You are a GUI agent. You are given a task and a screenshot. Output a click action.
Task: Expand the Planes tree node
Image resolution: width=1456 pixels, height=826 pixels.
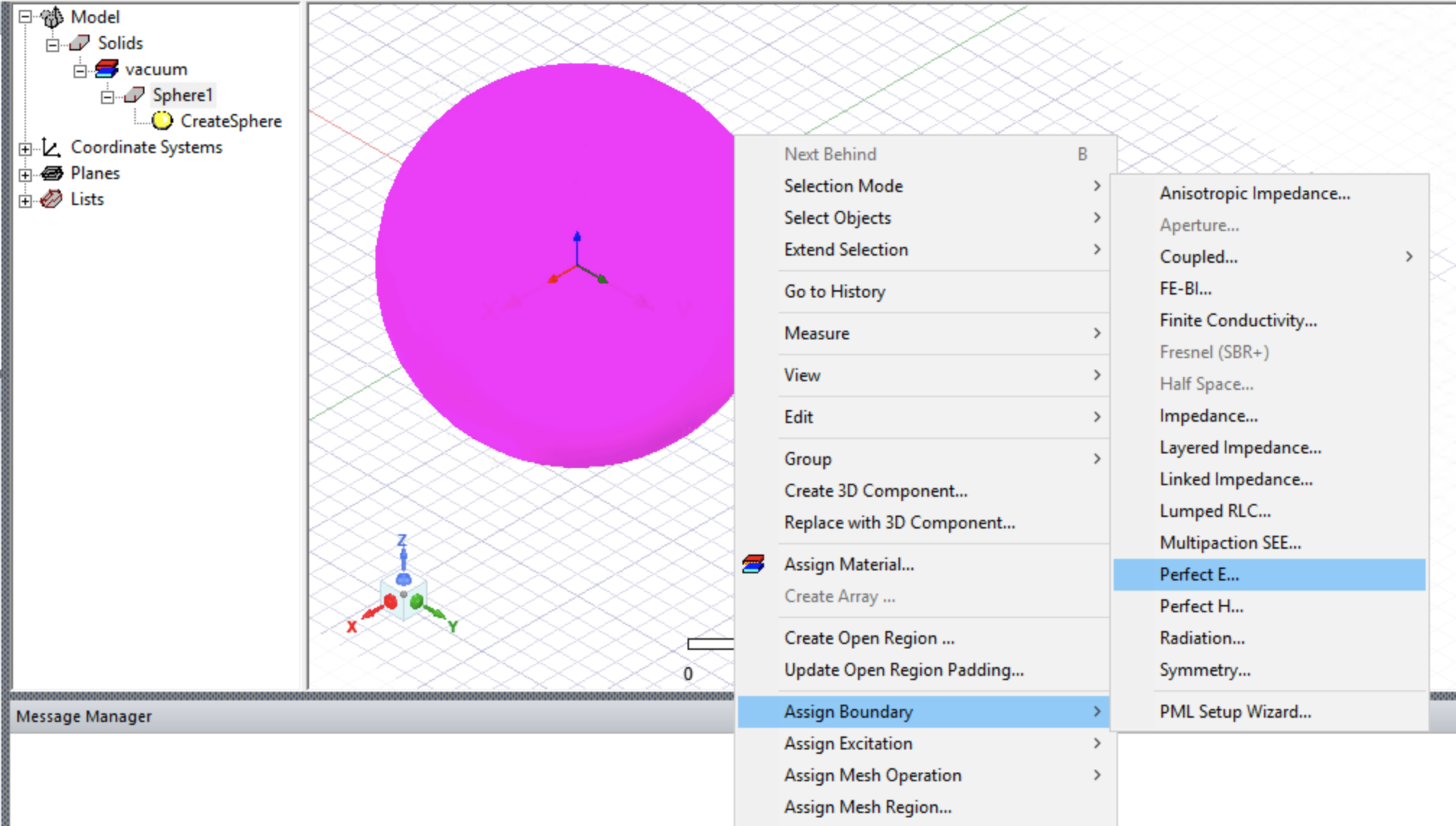(25, 175)
